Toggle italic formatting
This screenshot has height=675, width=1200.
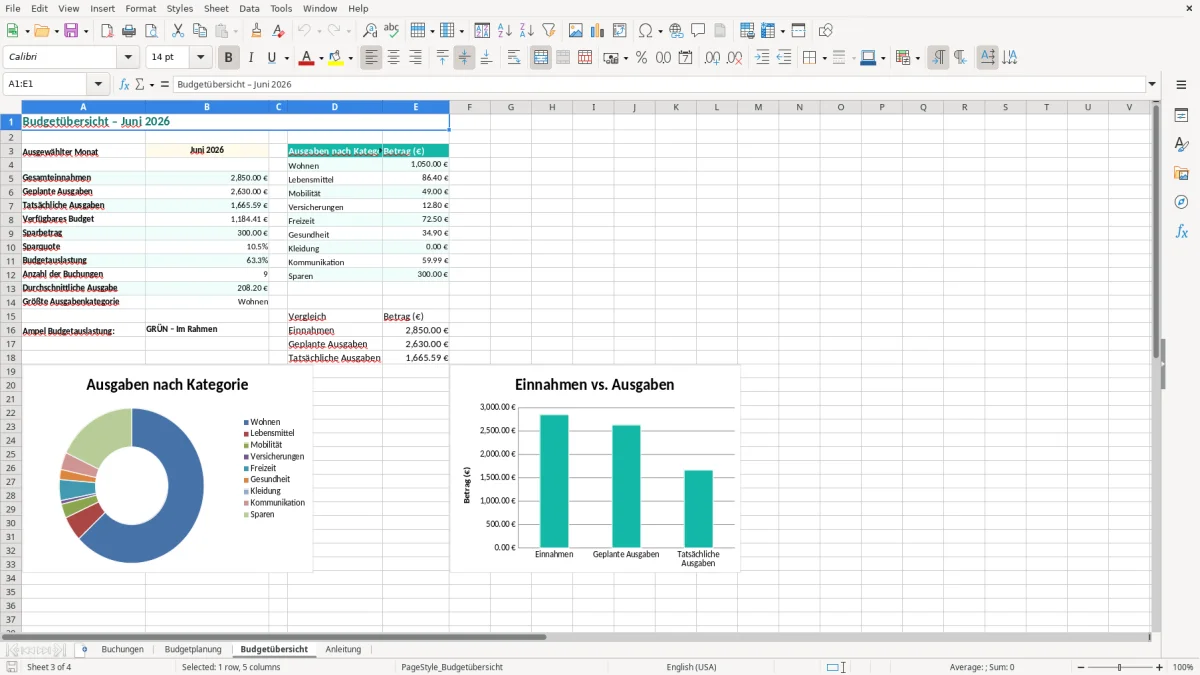click(251, 58)
